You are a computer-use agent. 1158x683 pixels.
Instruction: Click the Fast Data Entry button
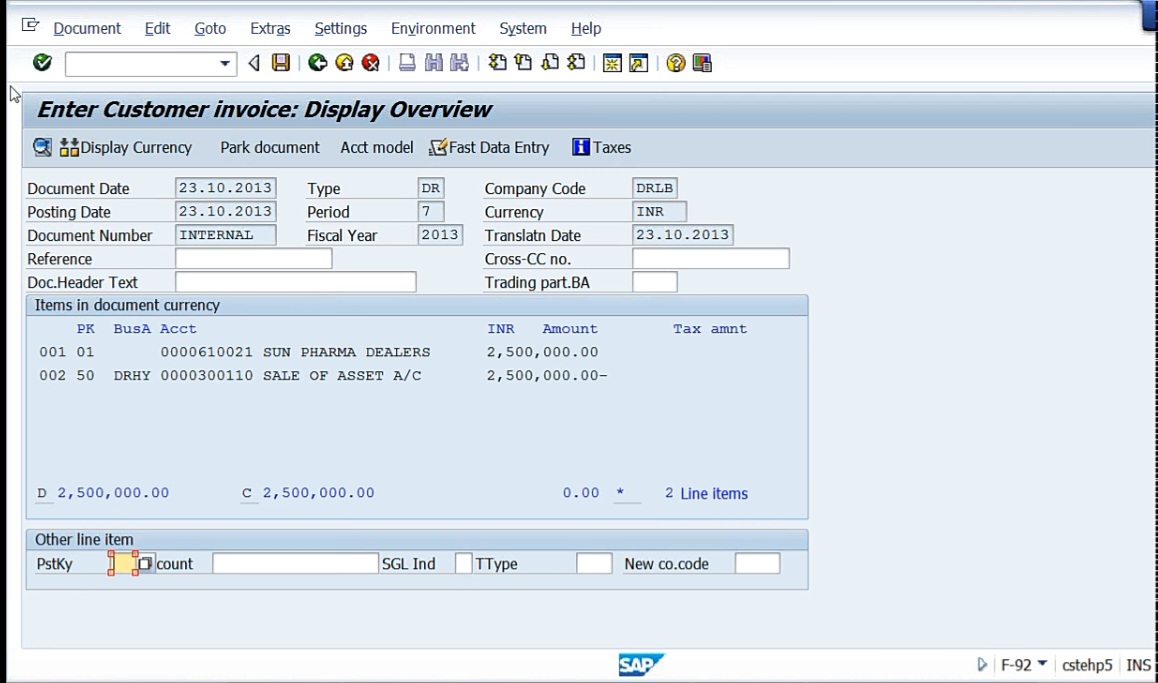(x=489, y=147)
